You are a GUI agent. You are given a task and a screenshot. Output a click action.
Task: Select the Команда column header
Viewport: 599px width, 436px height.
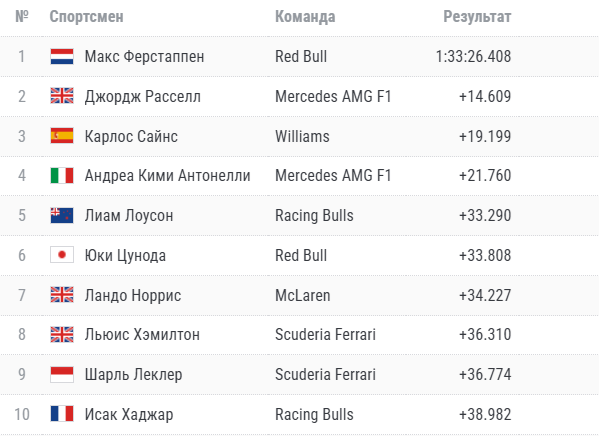305,16
